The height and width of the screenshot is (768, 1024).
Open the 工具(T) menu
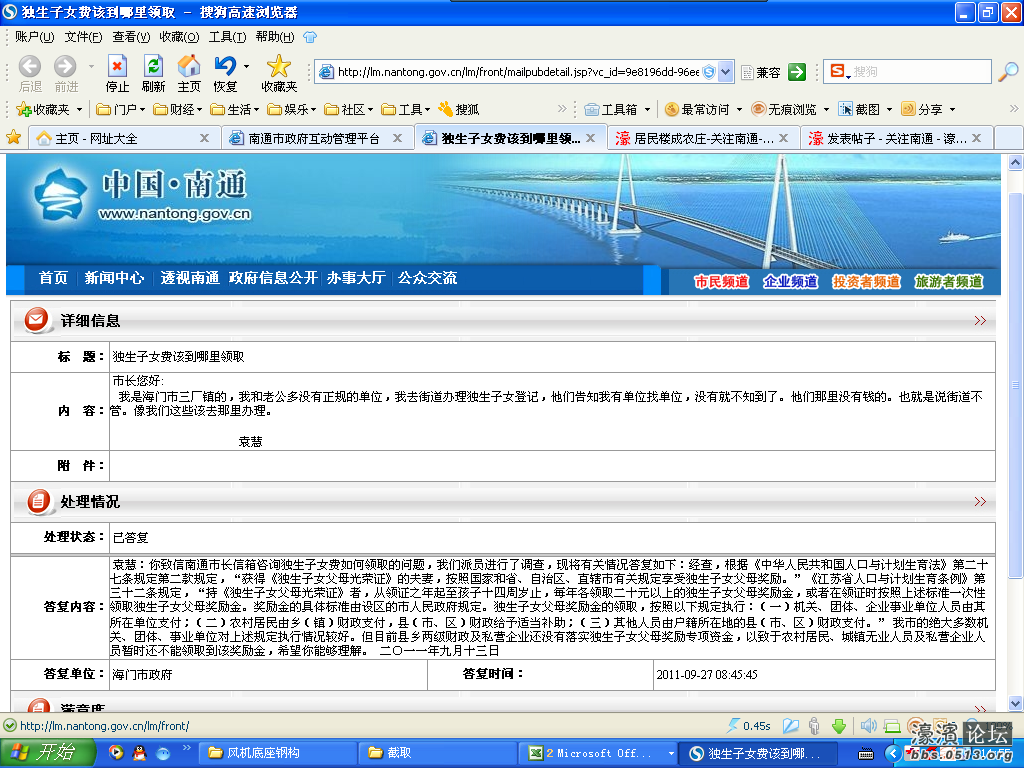tap(227, 37)
